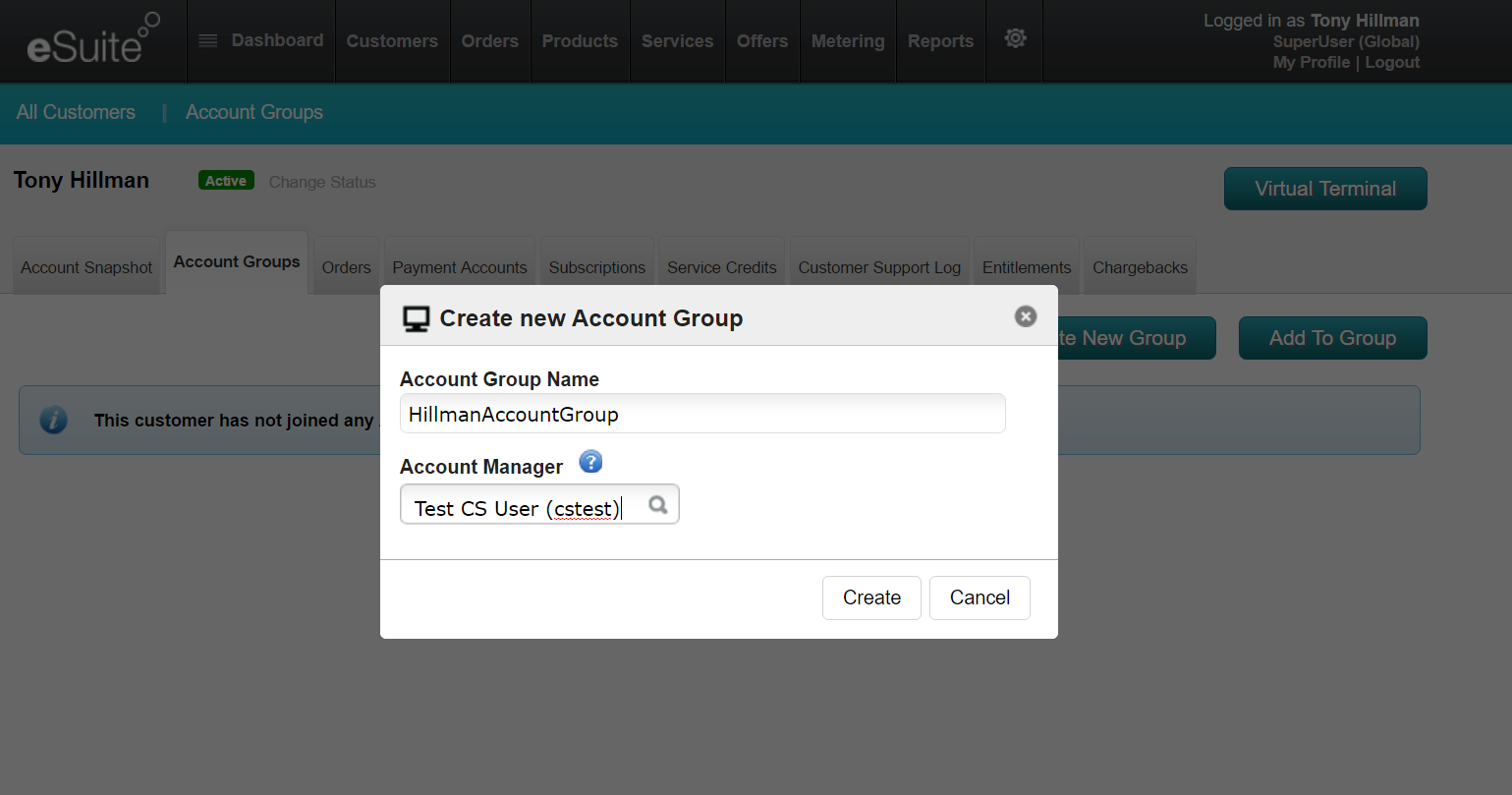Click the Create button
Viewport: 1512px width, 795px height.
[871, 597]
